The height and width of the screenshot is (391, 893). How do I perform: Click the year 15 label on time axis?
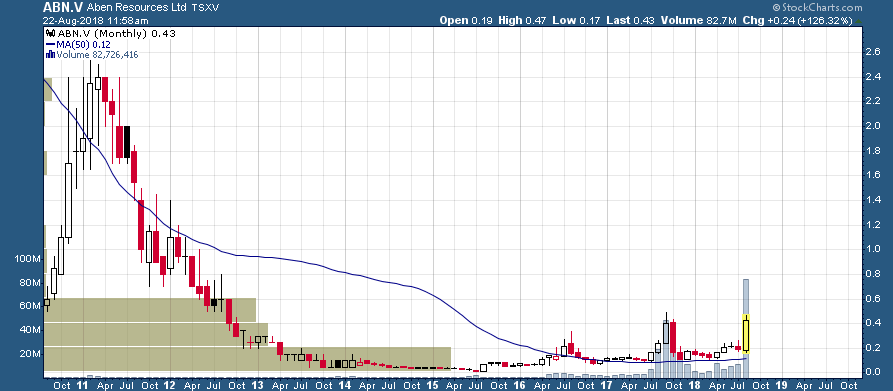[x=432, y=385]
